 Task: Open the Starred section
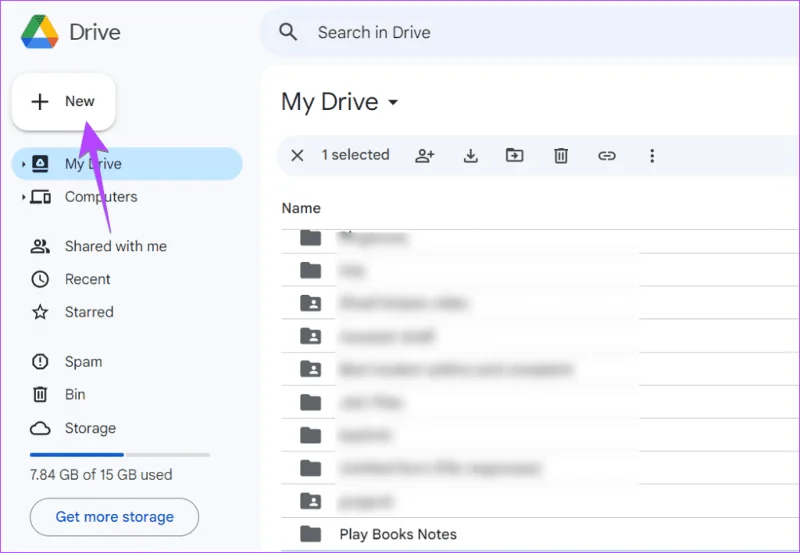tap(89, 312)
